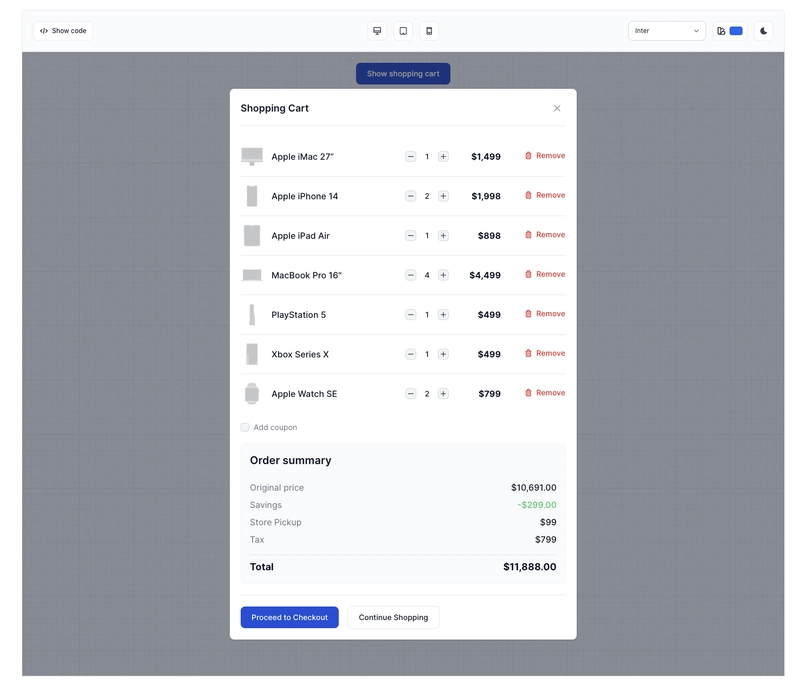Decrease quantity of Apple iPad Air
The height and width of the screenshot is (691, 800).
[x=411, y=236]
